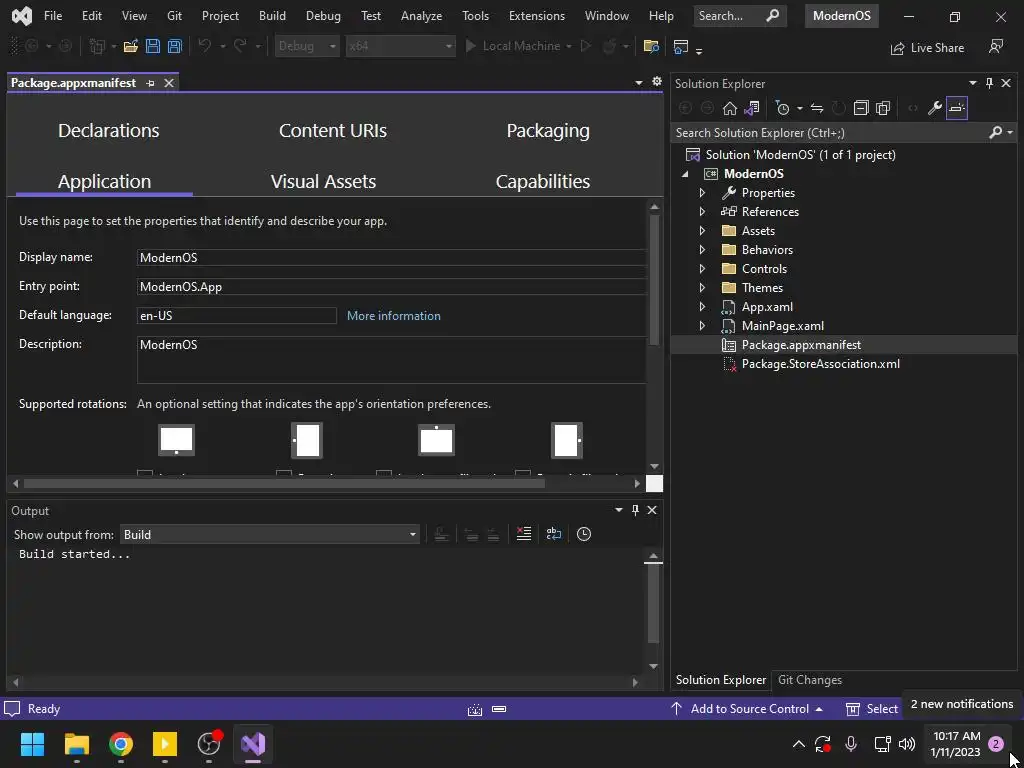Click the clock icon in Output toolbar
Screen dimensions: 1024x768
click(x=584, y=534)
